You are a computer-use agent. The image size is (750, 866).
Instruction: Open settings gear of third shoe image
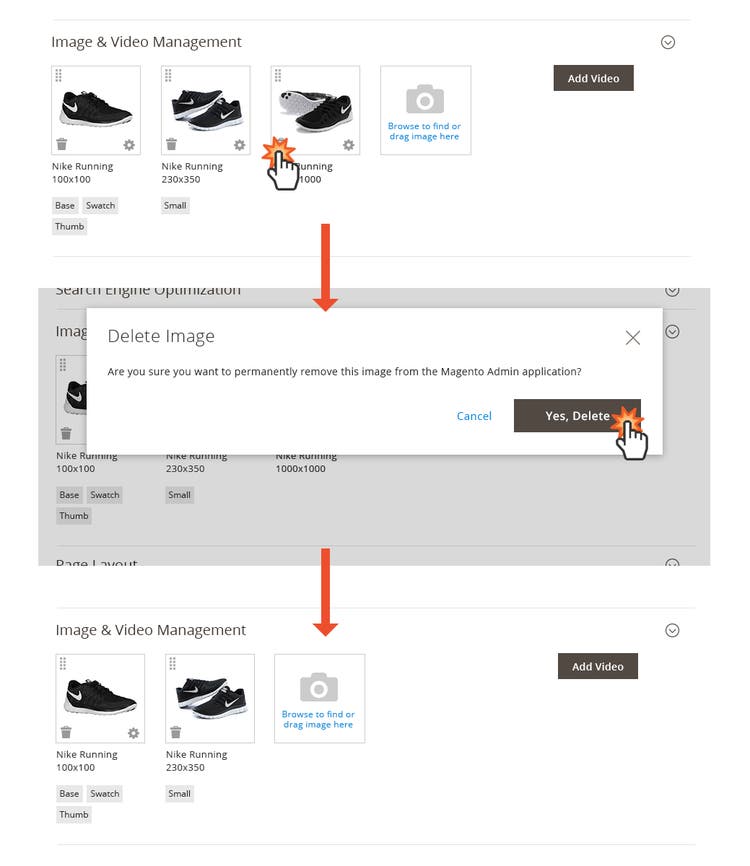(x=348, y=145)
